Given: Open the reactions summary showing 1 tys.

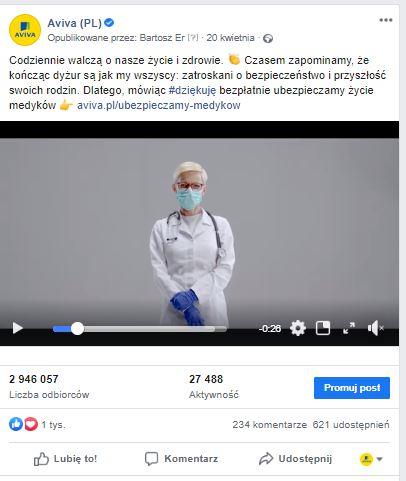Looking at the screenshot, I should (x=37, y=424).
